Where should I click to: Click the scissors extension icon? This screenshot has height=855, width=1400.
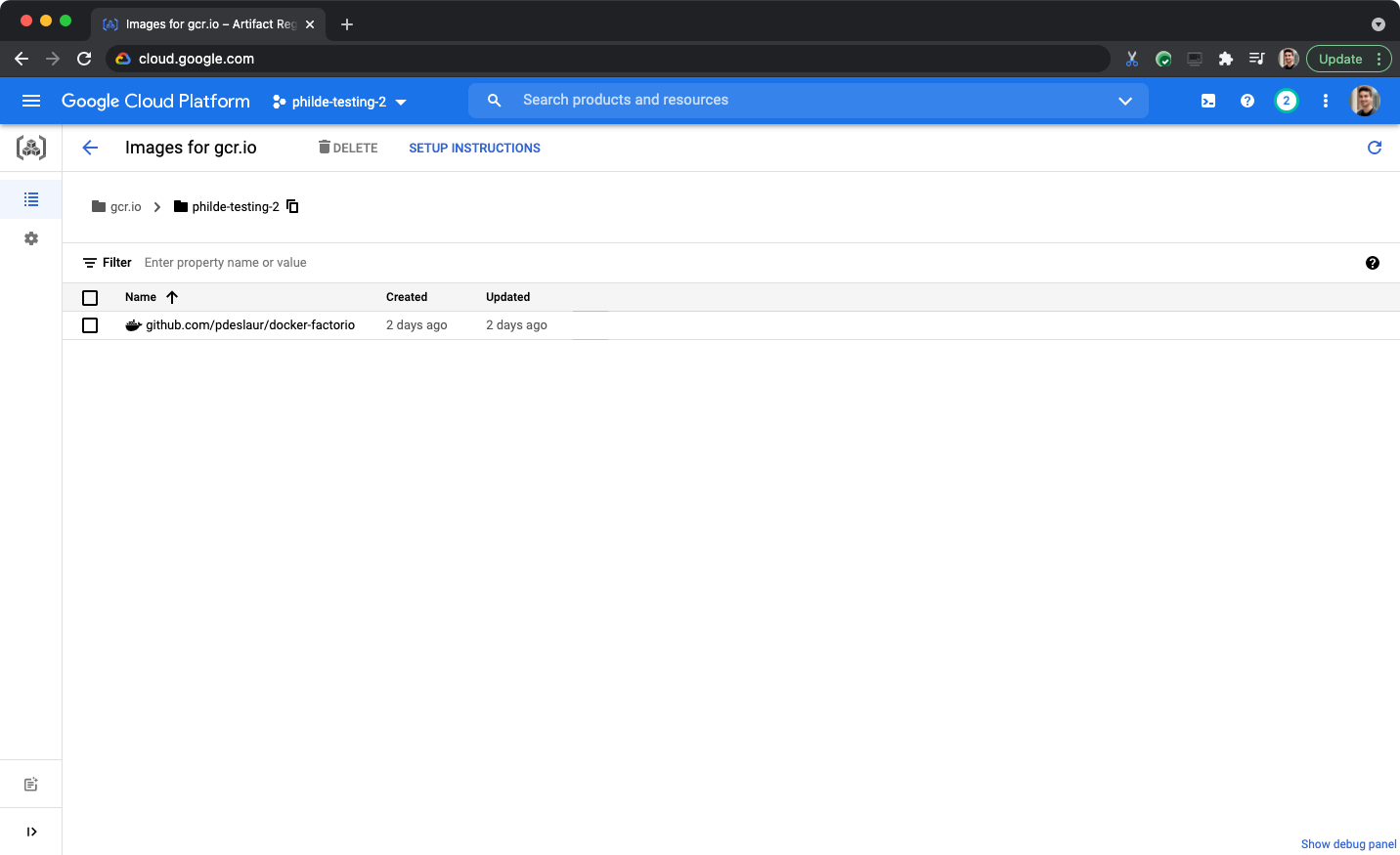point(1132,59)
